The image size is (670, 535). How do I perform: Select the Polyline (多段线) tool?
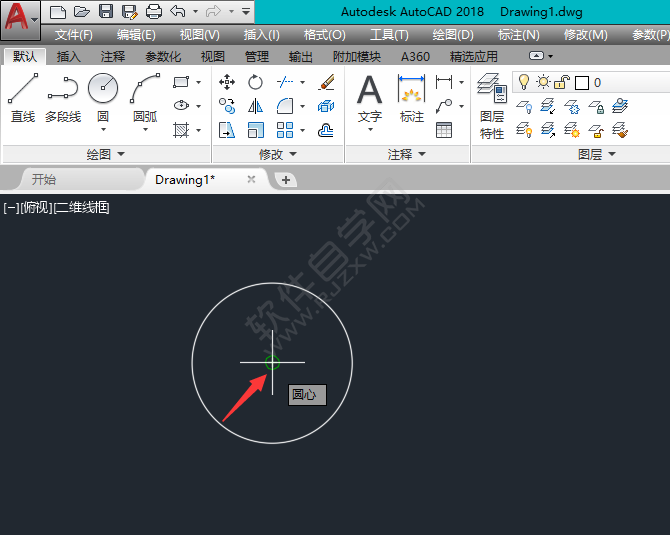tap(63, 98)
